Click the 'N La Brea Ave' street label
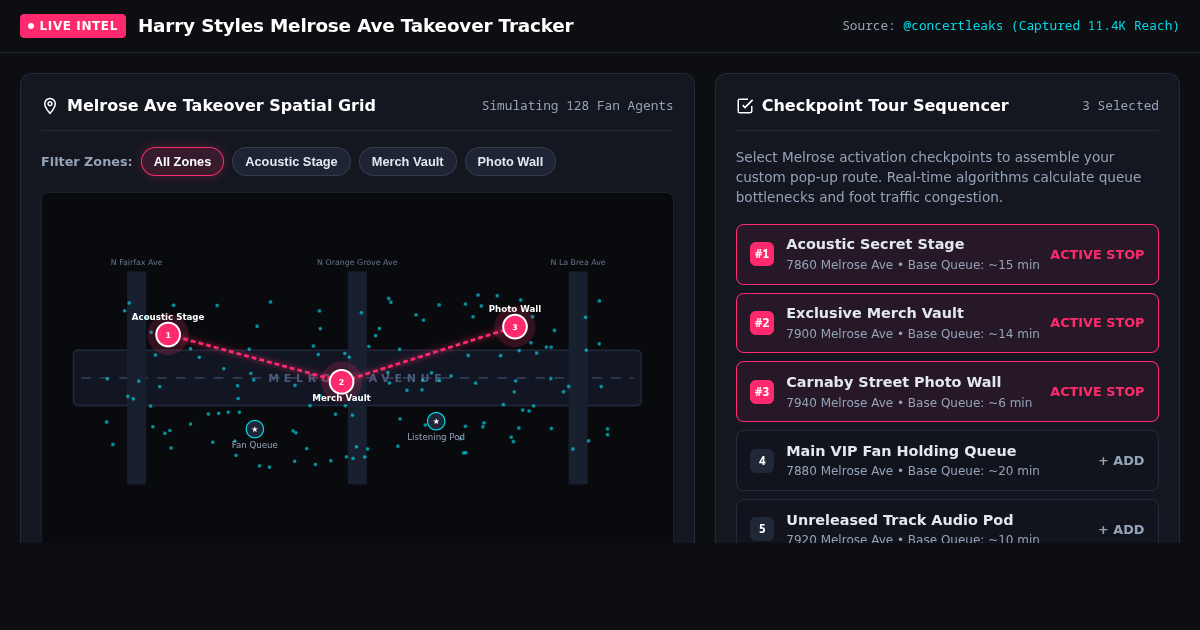This screenshot has width=1200, height=630. [x=578, y=263]
